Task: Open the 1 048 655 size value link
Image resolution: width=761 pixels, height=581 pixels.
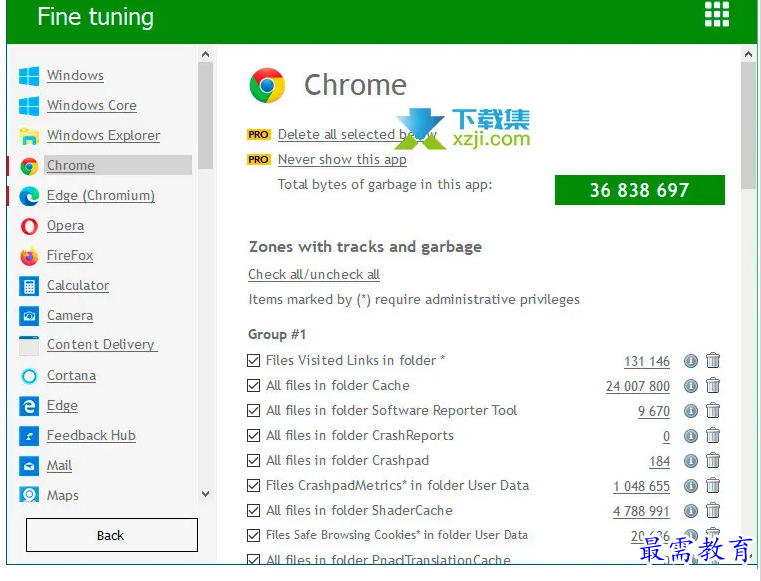Action: click(x=641, y=487)
